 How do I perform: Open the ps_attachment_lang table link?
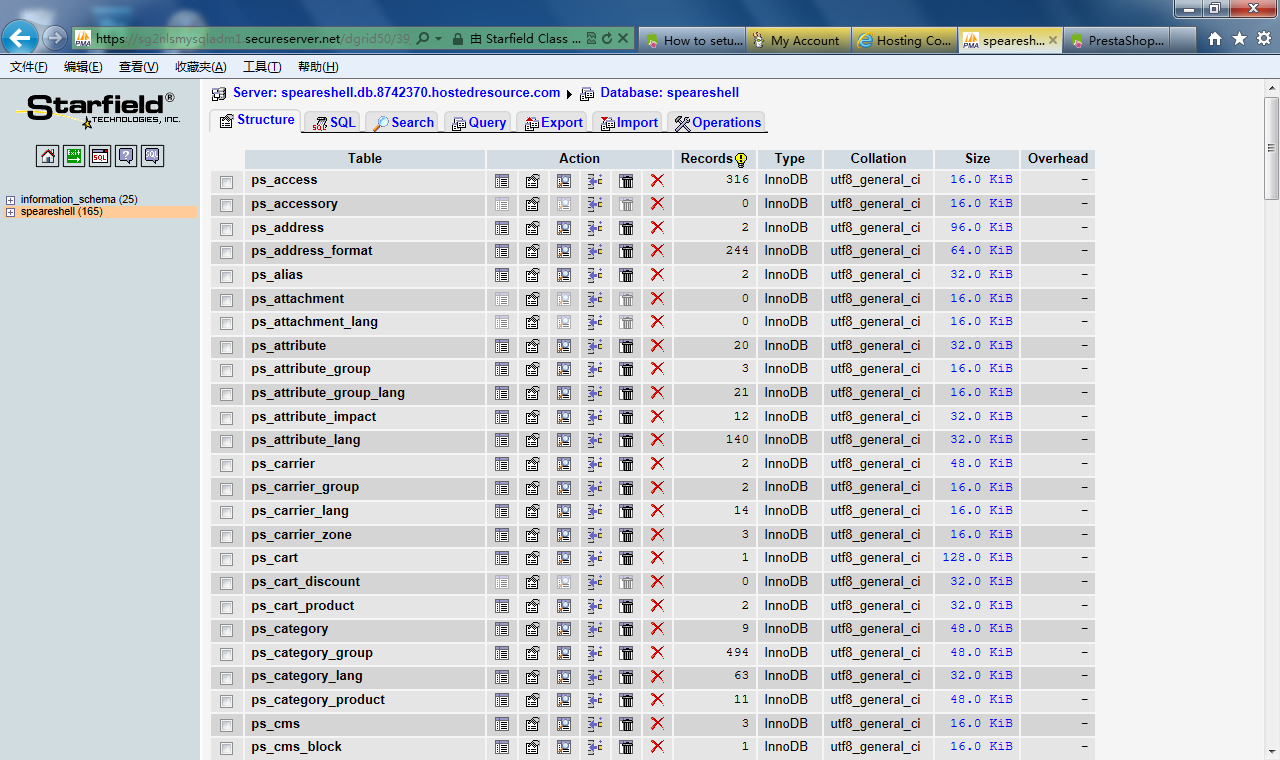(x=314, y=322)
